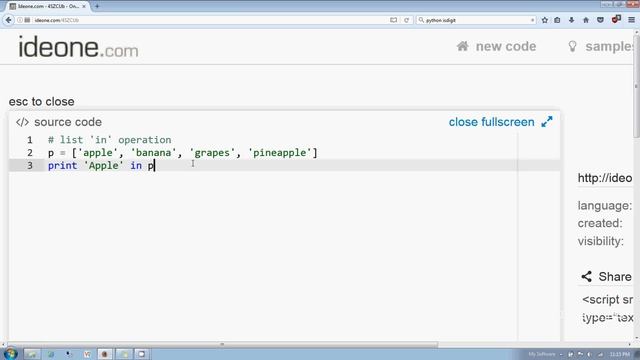The width and height of the screenshot is (640, 360).
Task: Click the 'My Software' taskbar toolbar label
Action: [542, 354]
